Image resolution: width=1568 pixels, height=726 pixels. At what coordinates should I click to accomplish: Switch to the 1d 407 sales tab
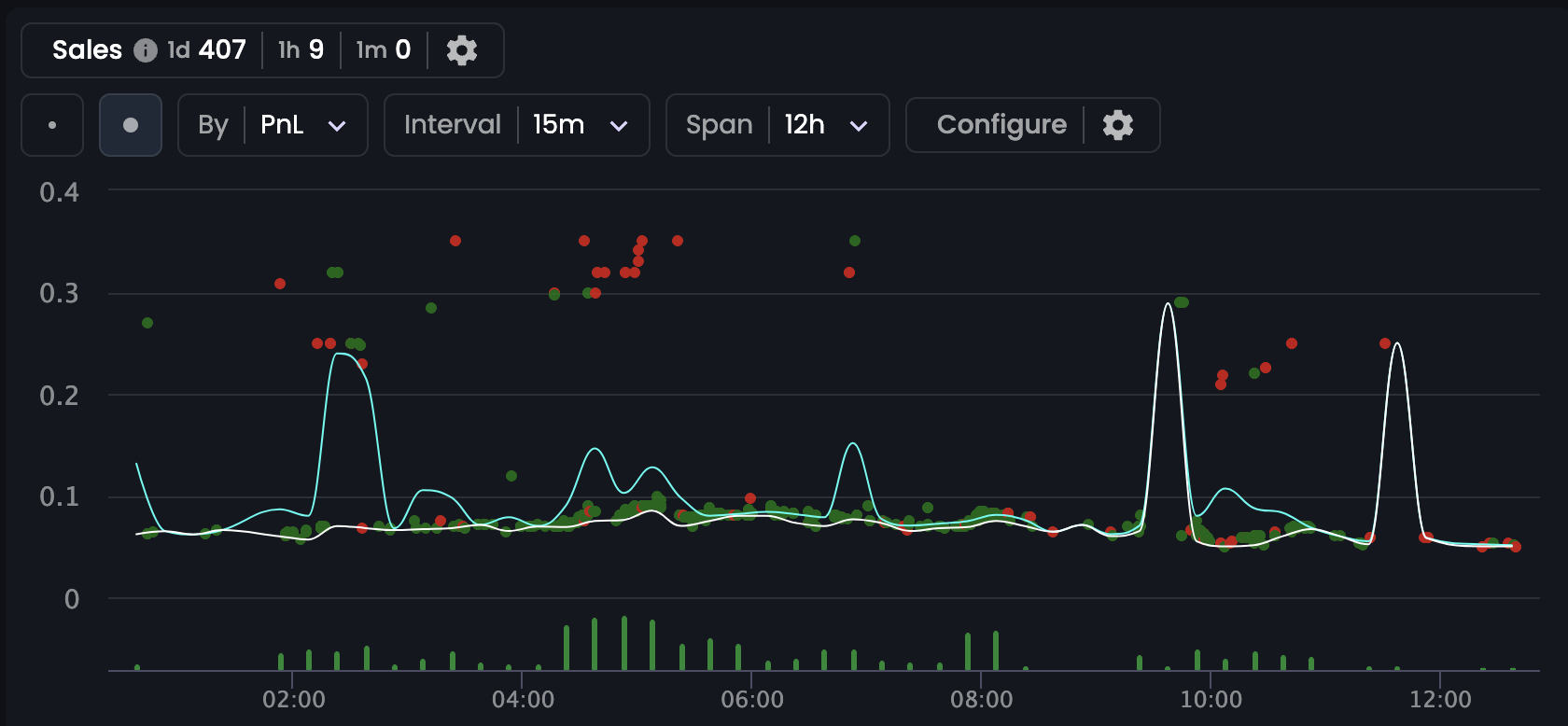coord(207,50)
